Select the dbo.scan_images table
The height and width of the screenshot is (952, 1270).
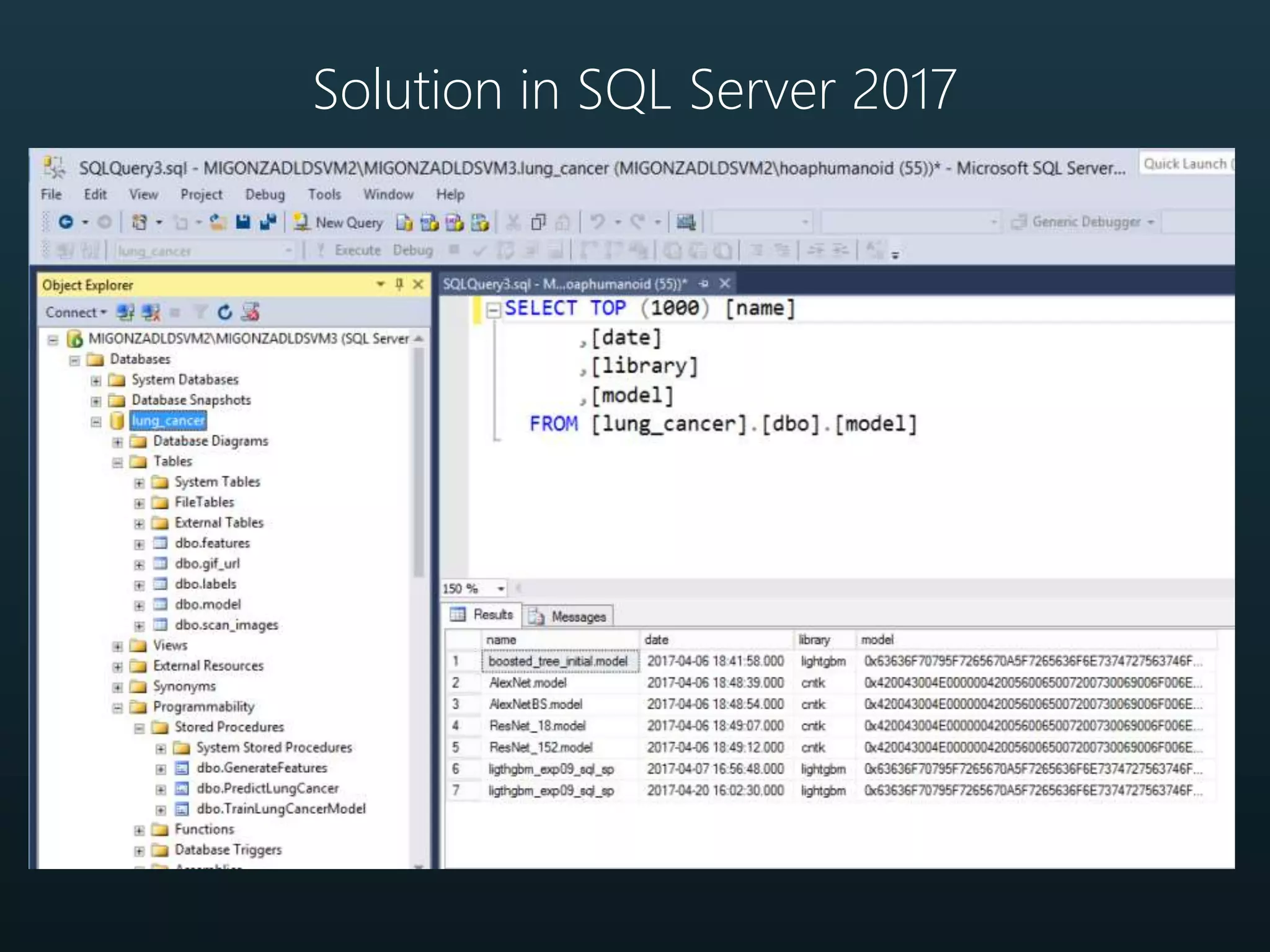pyautogui.click(x=226, y=625)
